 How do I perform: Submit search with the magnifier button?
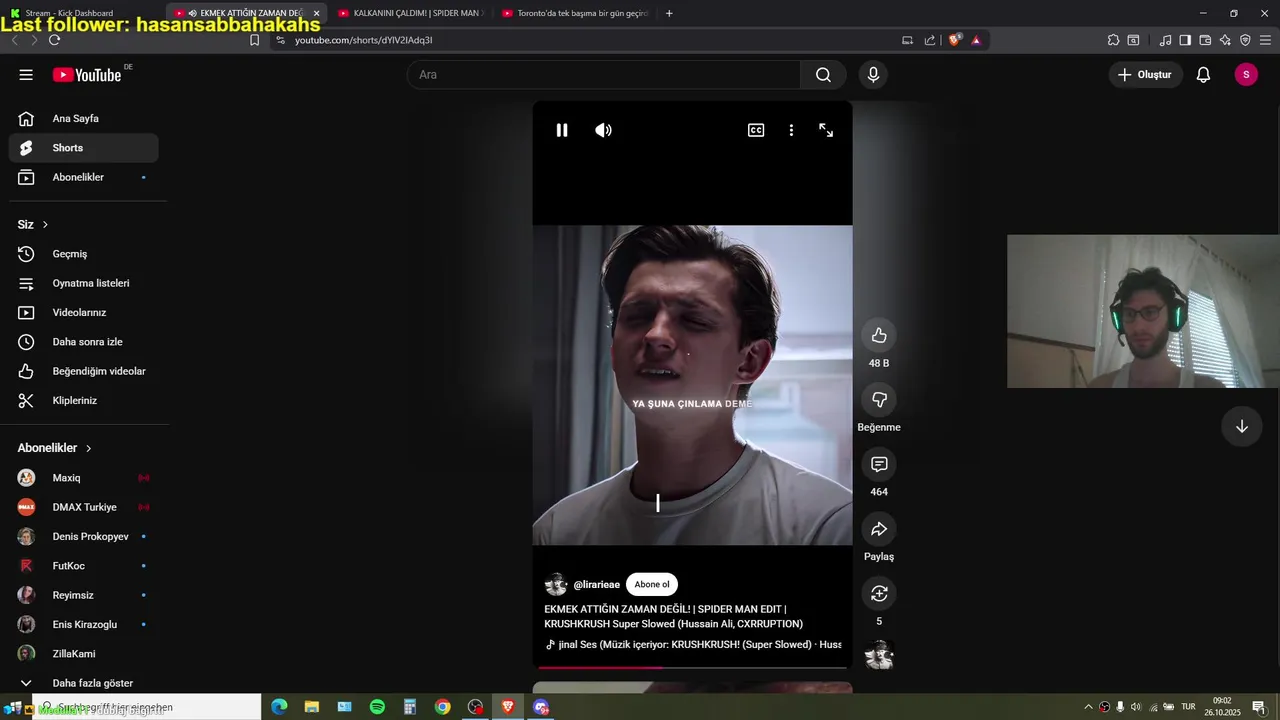pos(823,75)
